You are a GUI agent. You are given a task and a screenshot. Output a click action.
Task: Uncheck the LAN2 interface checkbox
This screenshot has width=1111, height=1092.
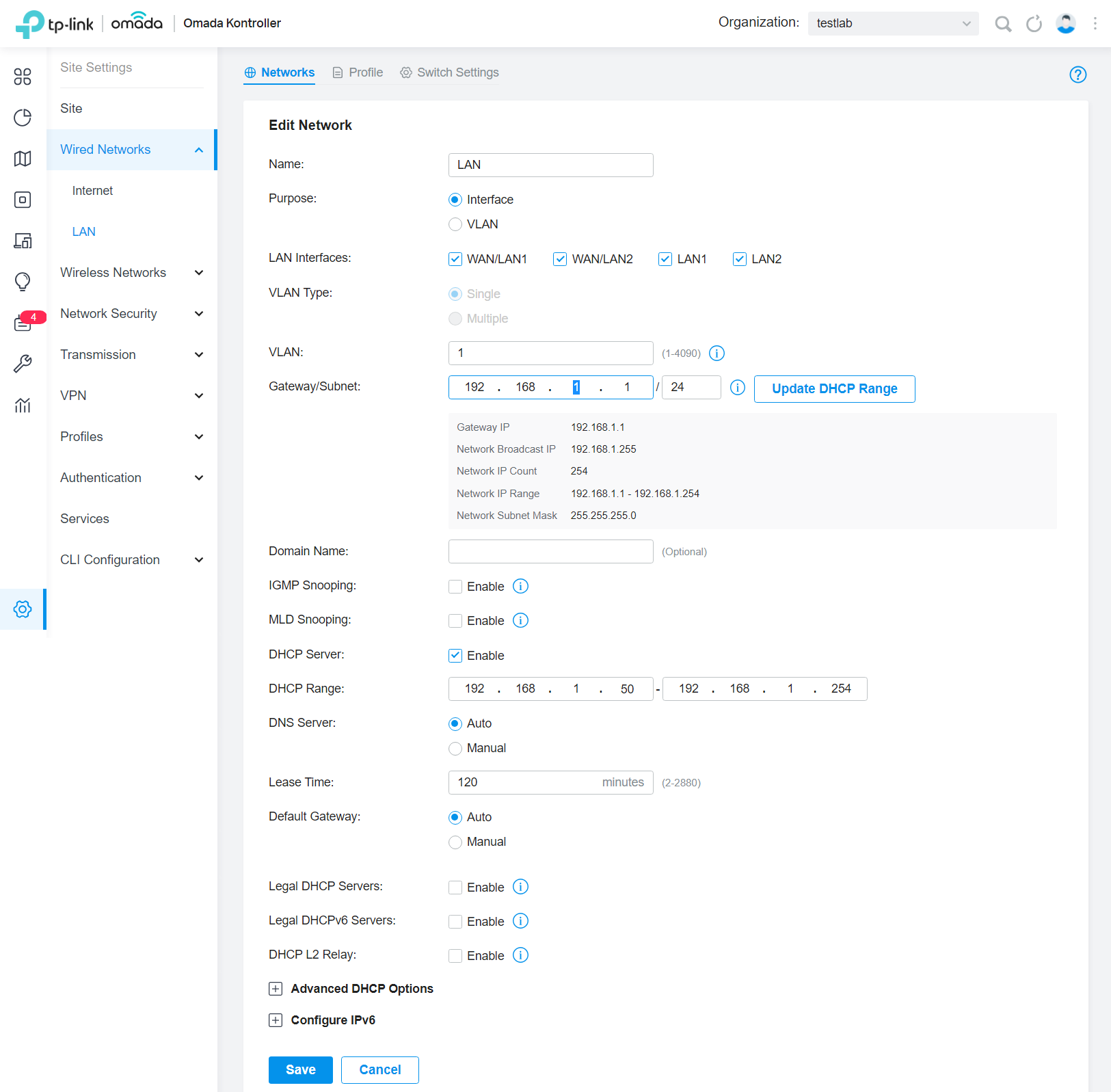coord(740,259)
